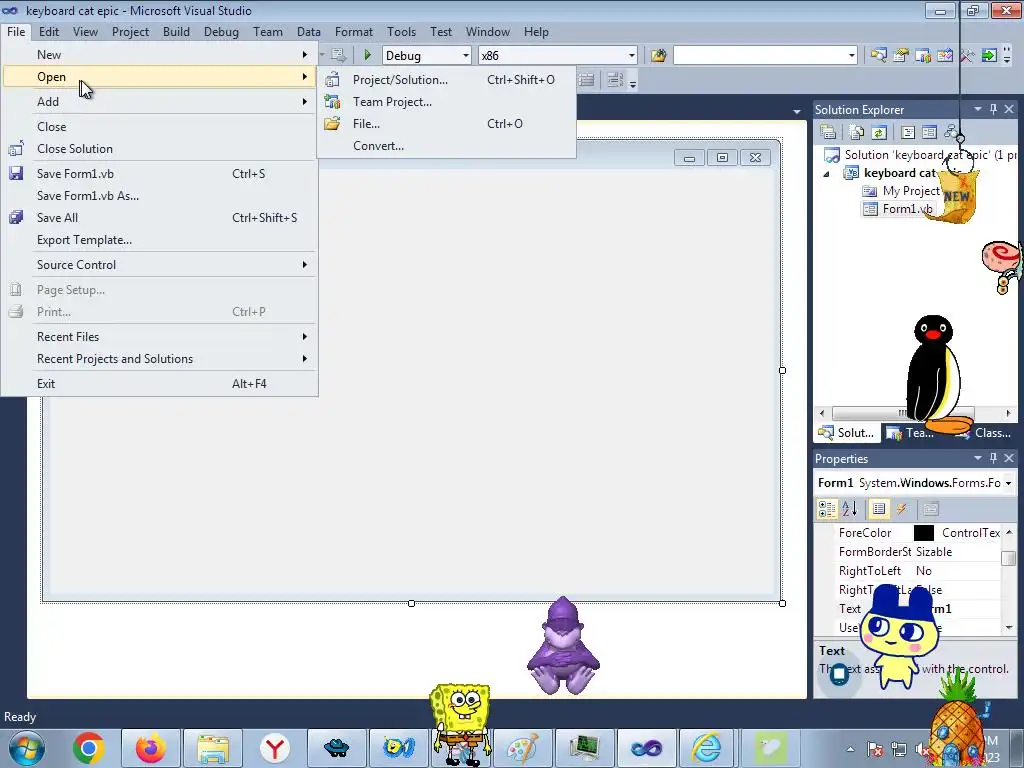The image size is (1024, 768).
Task: Click RightToLeft property No value
Action: point(923,571)
